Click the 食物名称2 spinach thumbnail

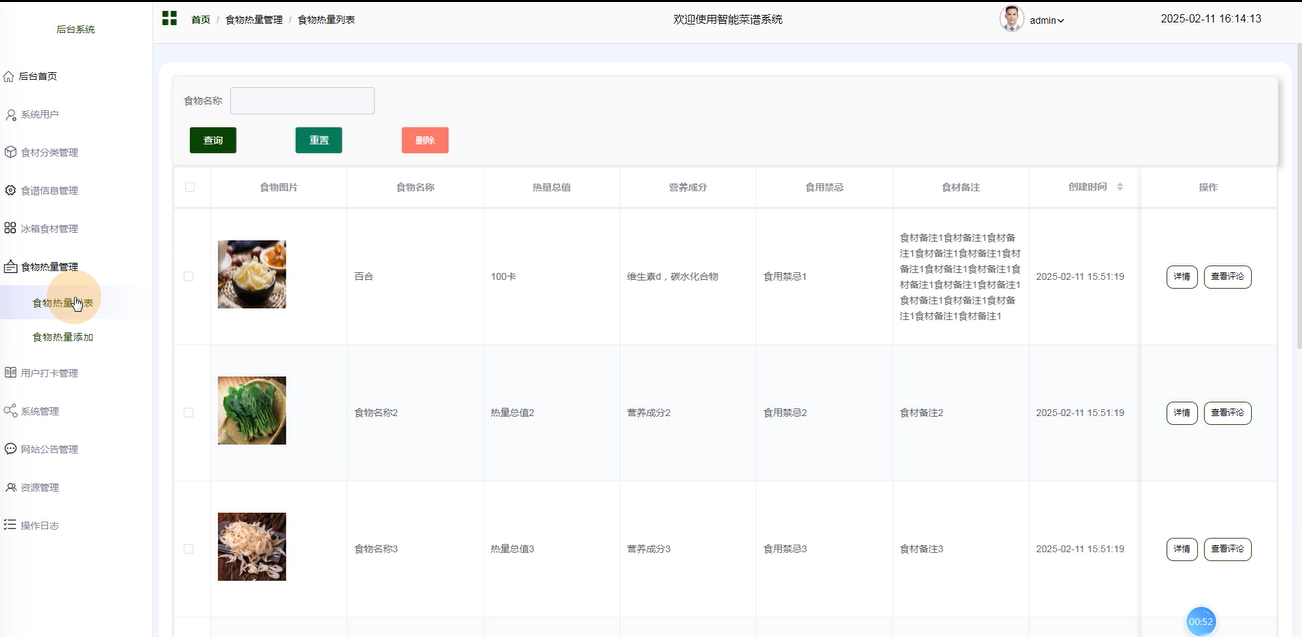point(252,410)
